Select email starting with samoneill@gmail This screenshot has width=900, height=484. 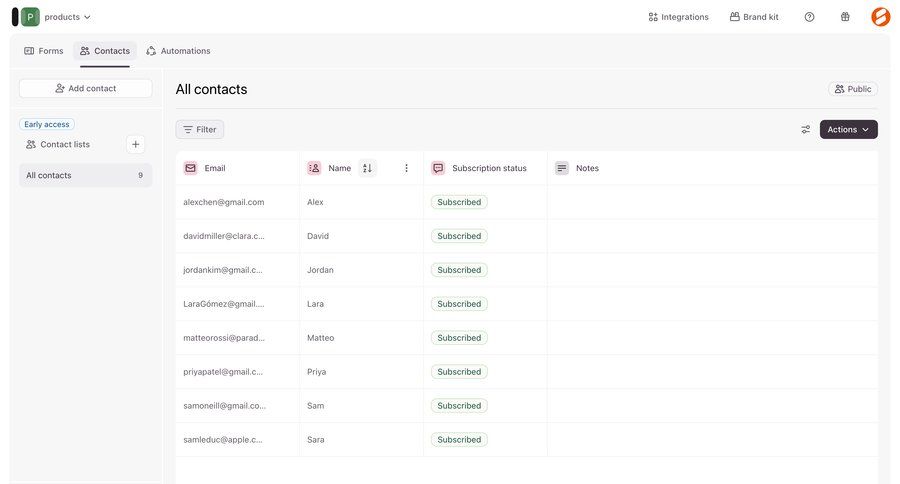[224, 405]
